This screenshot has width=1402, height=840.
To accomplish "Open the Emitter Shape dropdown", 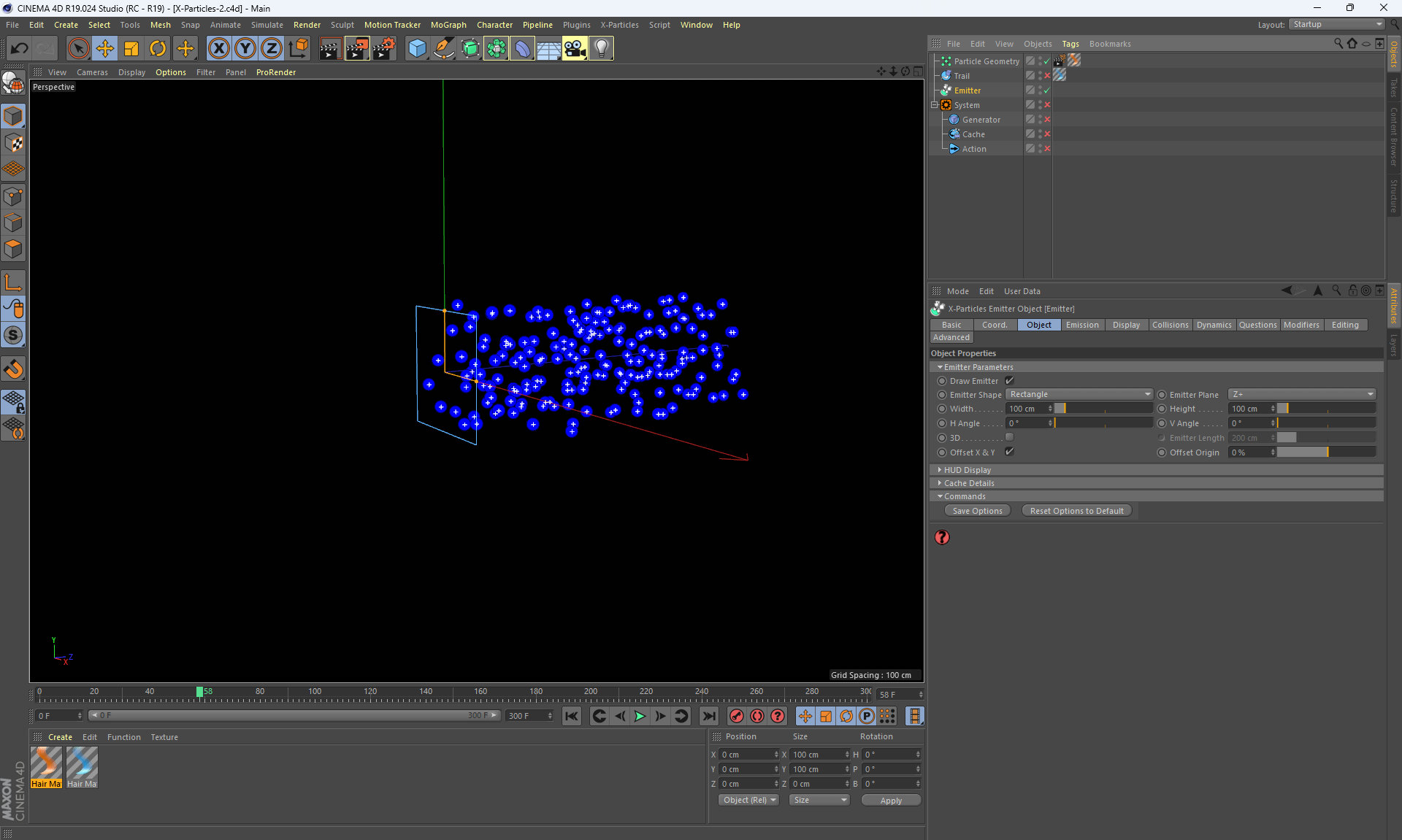I will (x=1079, y=394).
